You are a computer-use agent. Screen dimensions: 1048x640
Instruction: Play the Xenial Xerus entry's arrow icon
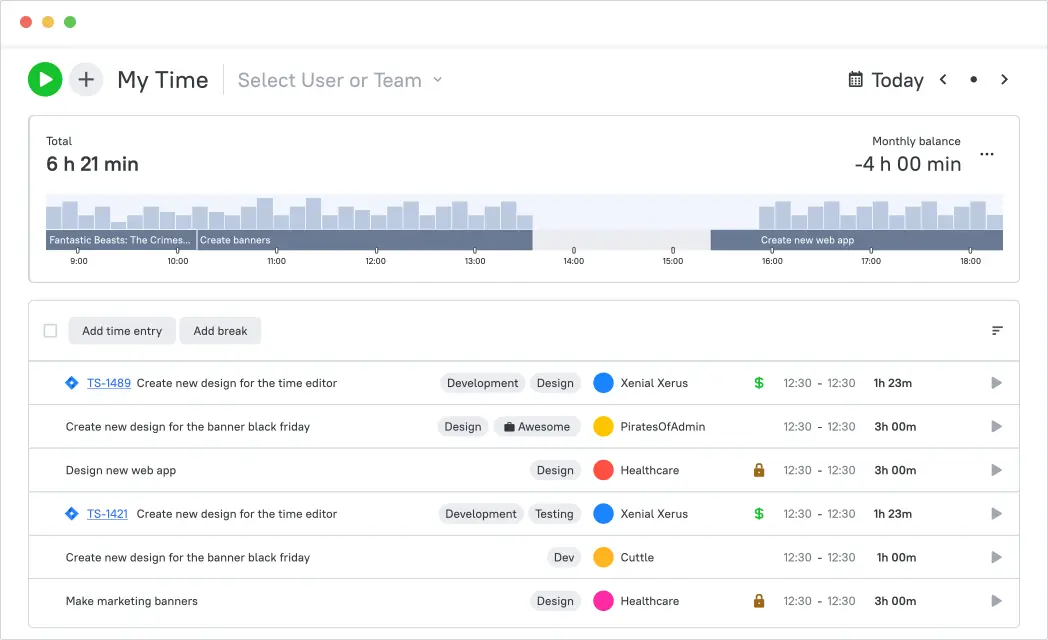pyautogui.click(x=996, y=383)
